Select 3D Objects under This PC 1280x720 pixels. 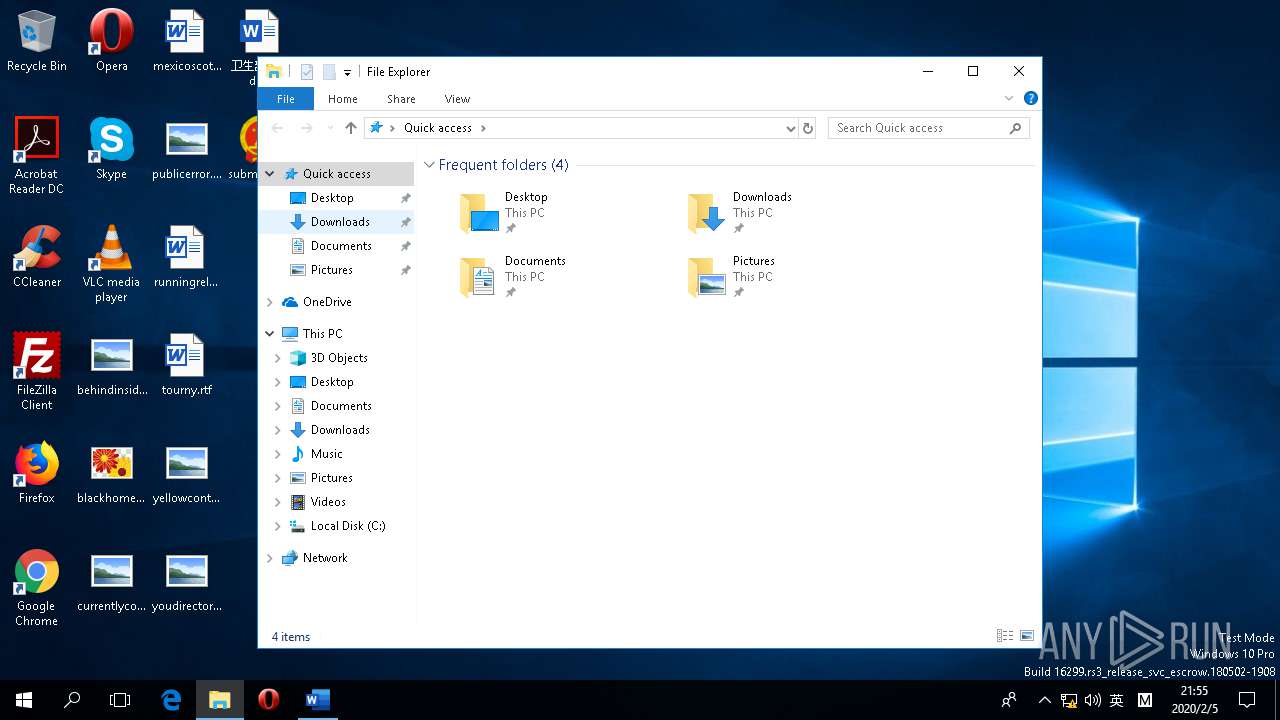[339, 358]
